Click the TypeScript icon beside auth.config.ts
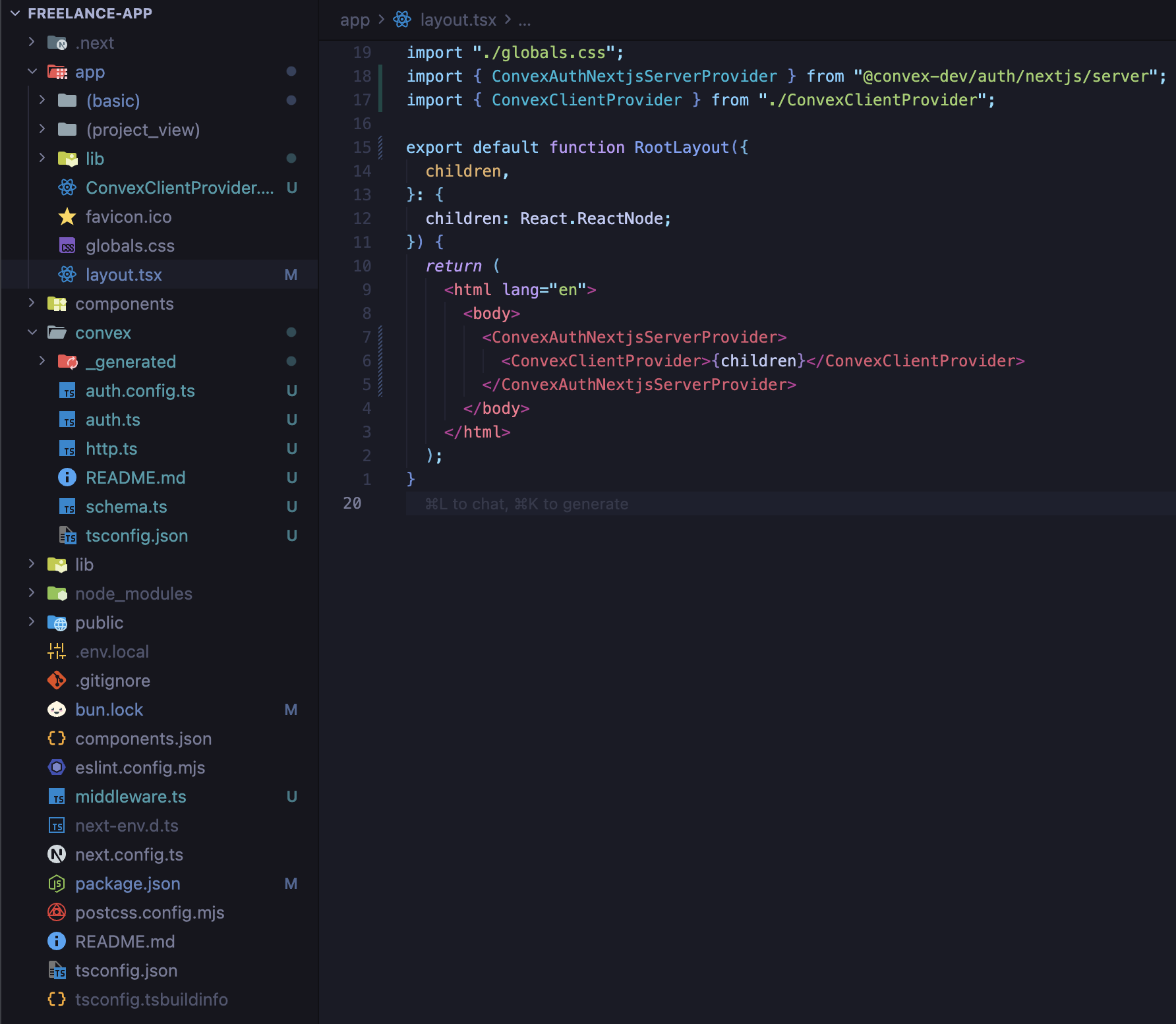1176x1024 pixels. point(68,390)
